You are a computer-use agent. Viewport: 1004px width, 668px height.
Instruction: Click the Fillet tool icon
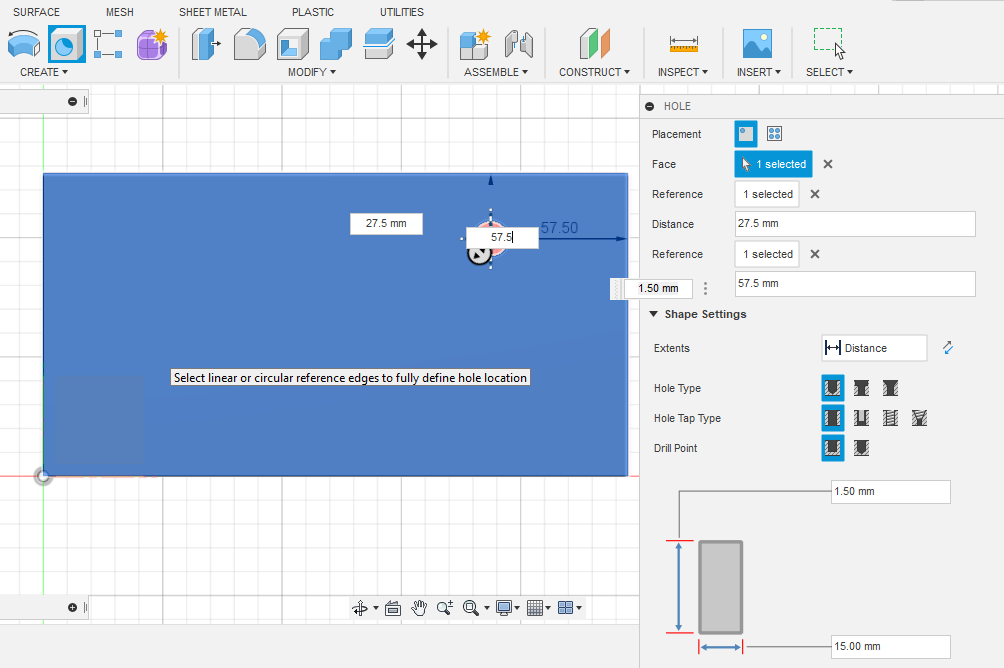tap(250, 44)
